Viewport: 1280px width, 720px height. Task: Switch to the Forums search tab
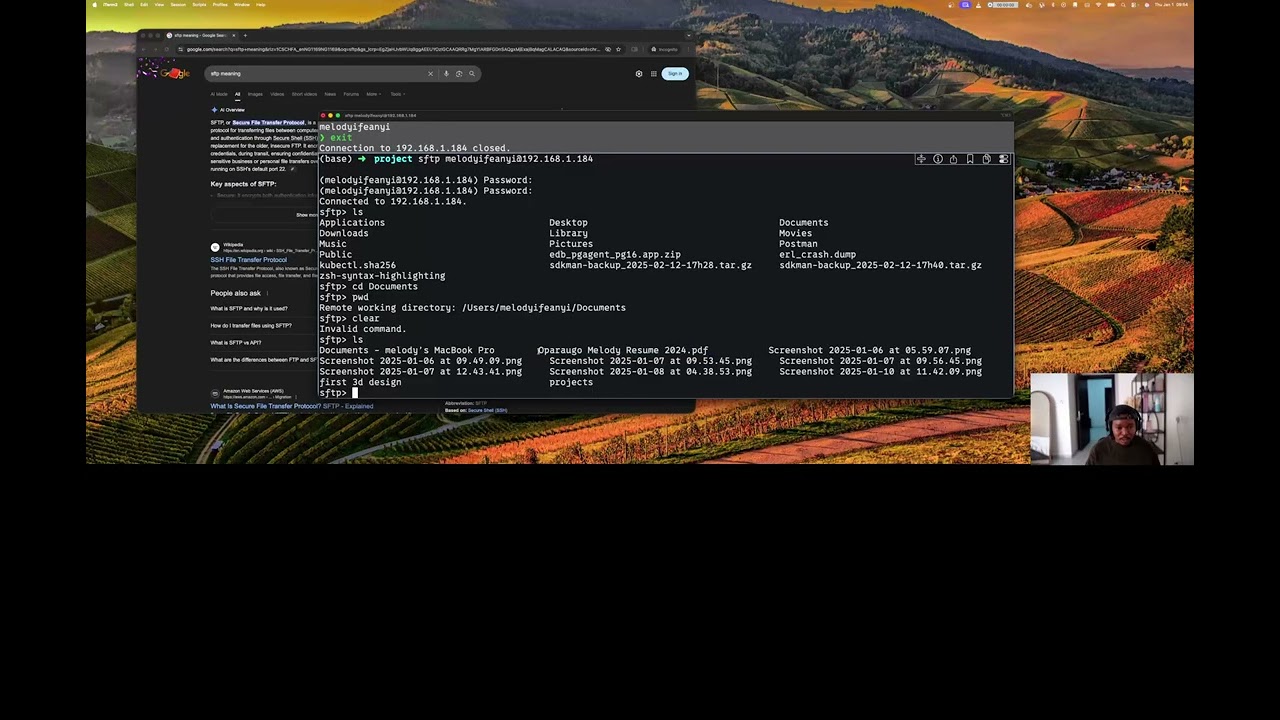point(351,94)
